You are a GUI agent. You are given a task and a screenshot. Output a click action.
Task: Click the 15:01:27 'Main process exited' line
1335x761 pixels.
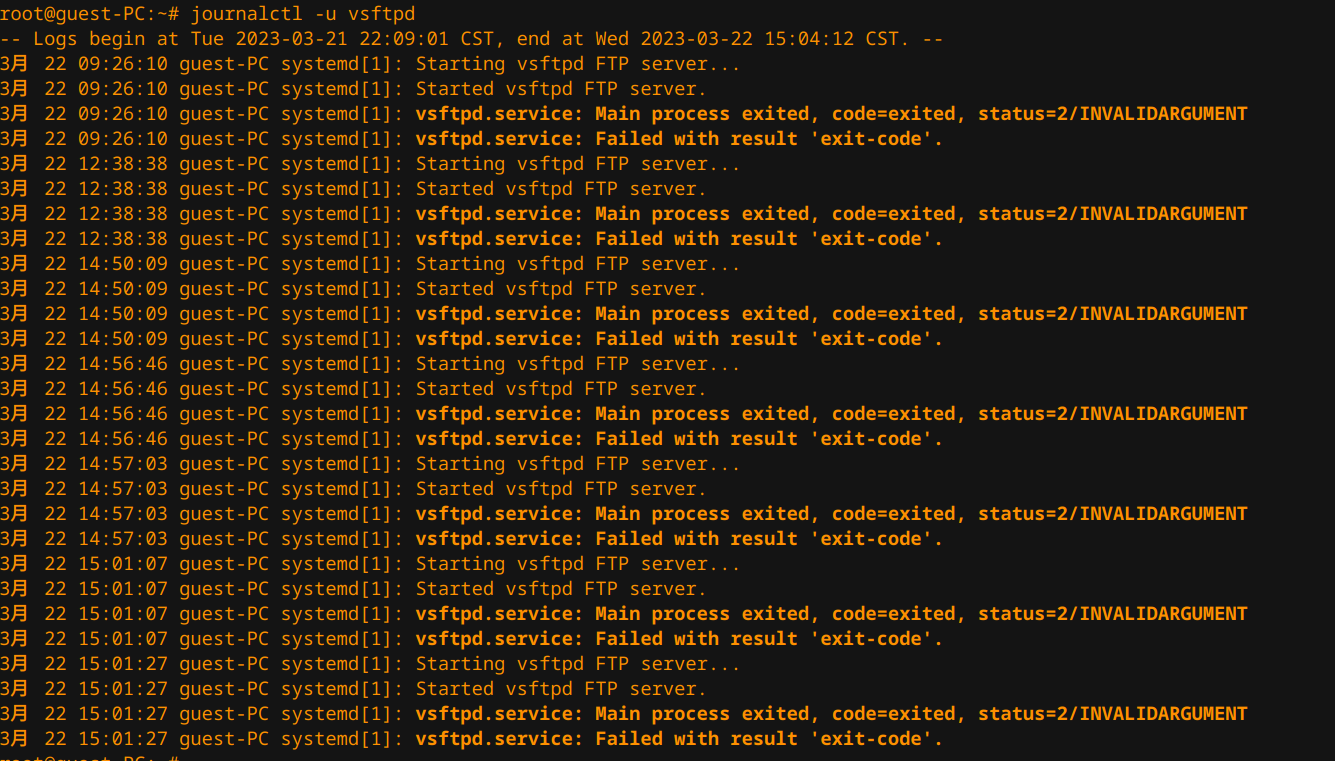click(624, 714)
